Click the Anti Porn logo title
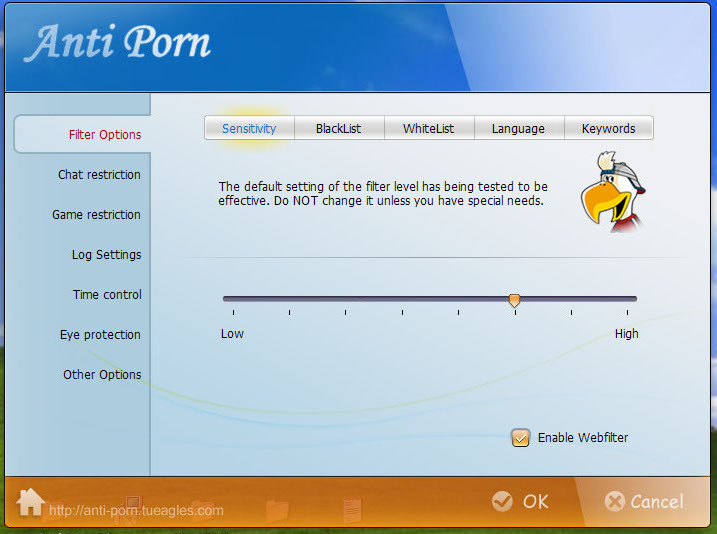 tap(118, 42)
